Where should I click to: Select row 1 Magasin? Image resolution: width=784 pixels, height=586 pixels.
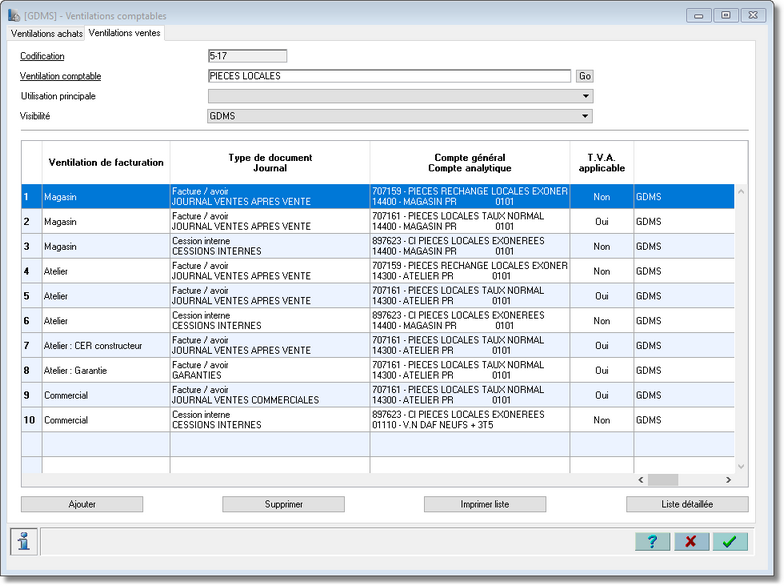pyautogui.click(x=378, y=196)
